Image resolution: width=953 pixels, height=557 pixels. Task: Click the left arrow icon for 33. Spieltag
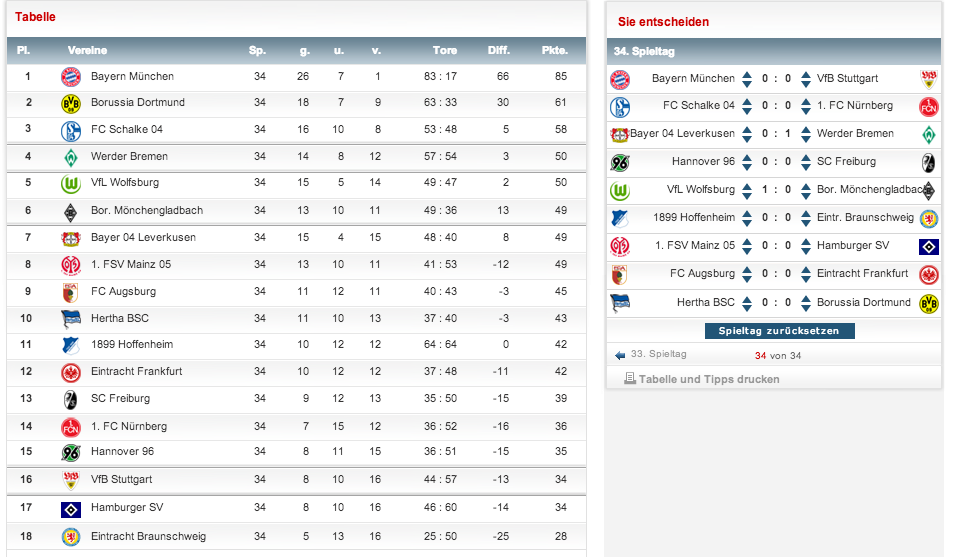[x=620, y=355]
